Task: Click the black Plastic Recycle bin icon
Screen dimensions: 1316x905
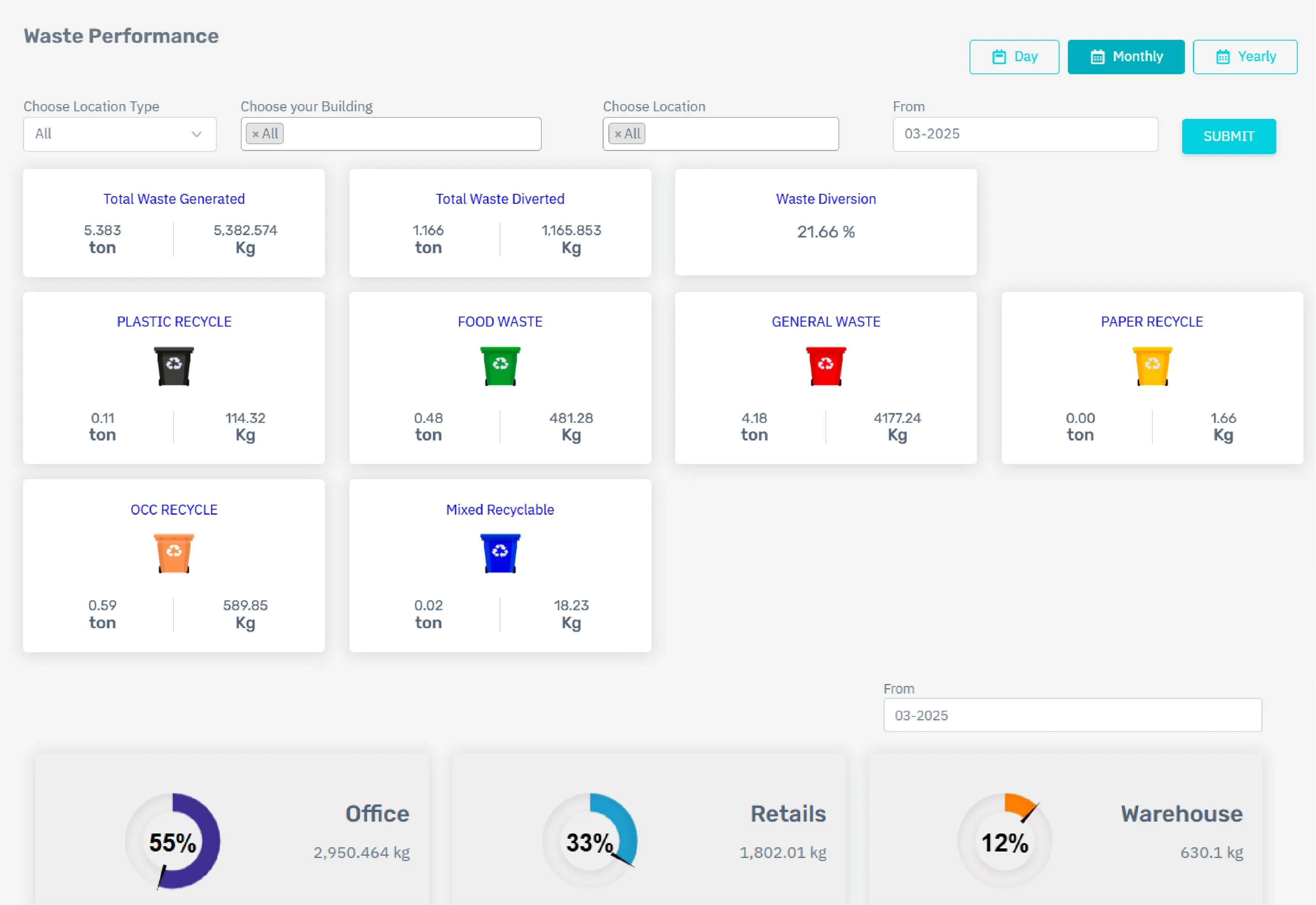Action: tap(174, 366)
